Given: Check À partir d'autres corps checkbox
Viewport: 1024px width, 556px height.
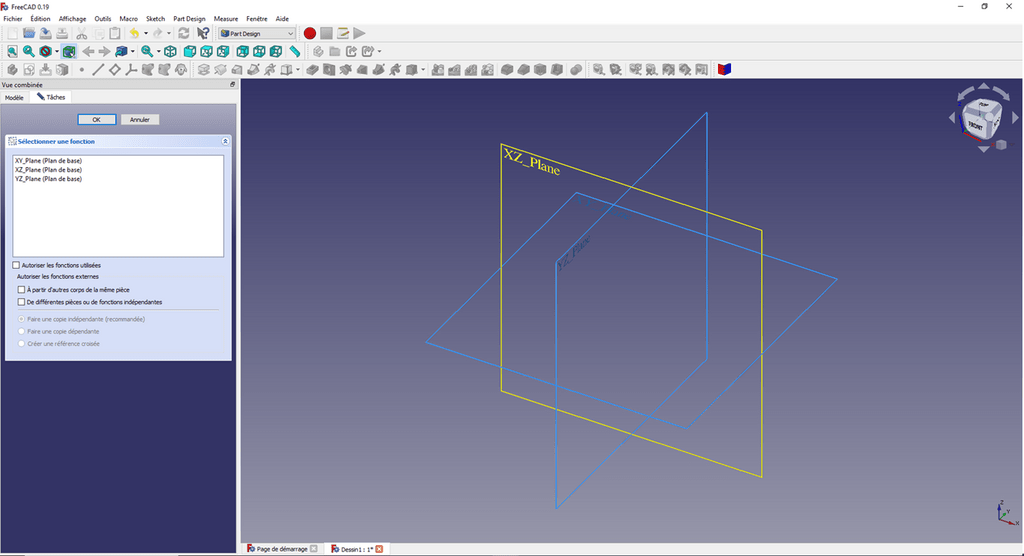Looking at the screenshot, I should coord(22,289).
